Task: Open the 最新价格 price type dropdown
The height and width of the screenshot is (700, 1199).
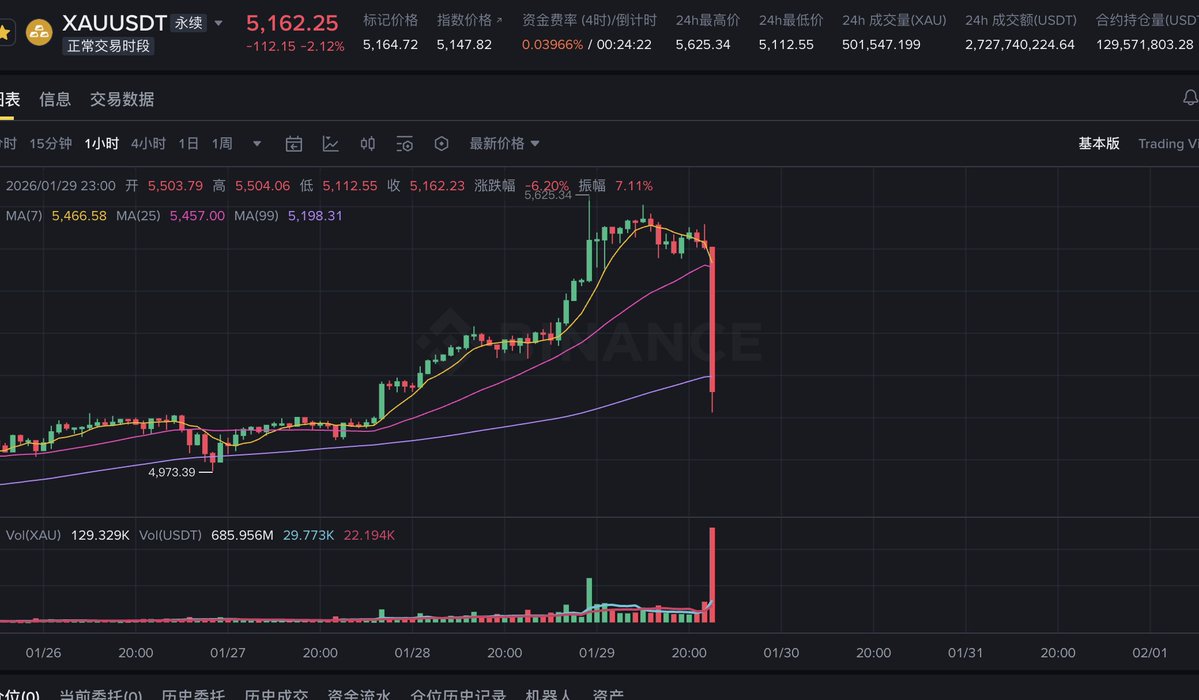Action: click(505, 144)
